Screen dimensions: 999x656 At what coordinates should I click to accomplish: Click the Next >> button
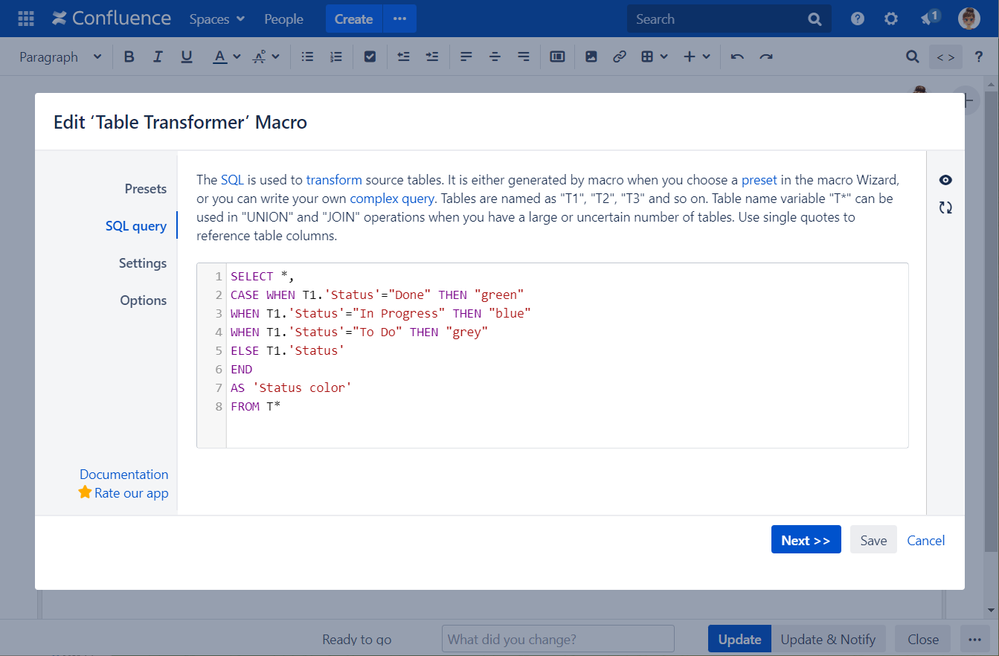[x=805, y=540]
